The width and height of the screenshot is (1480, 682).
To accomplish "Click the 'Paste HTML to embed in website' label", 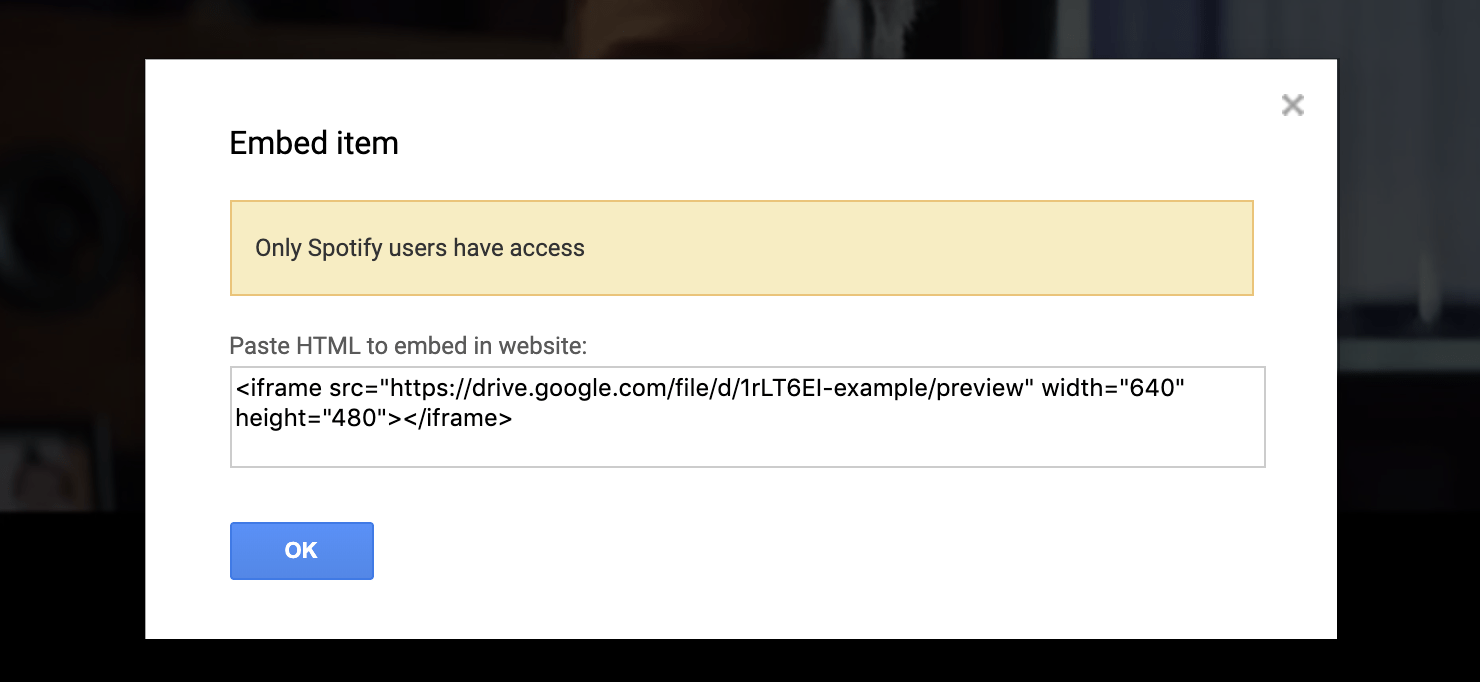I will coord(410,345).
